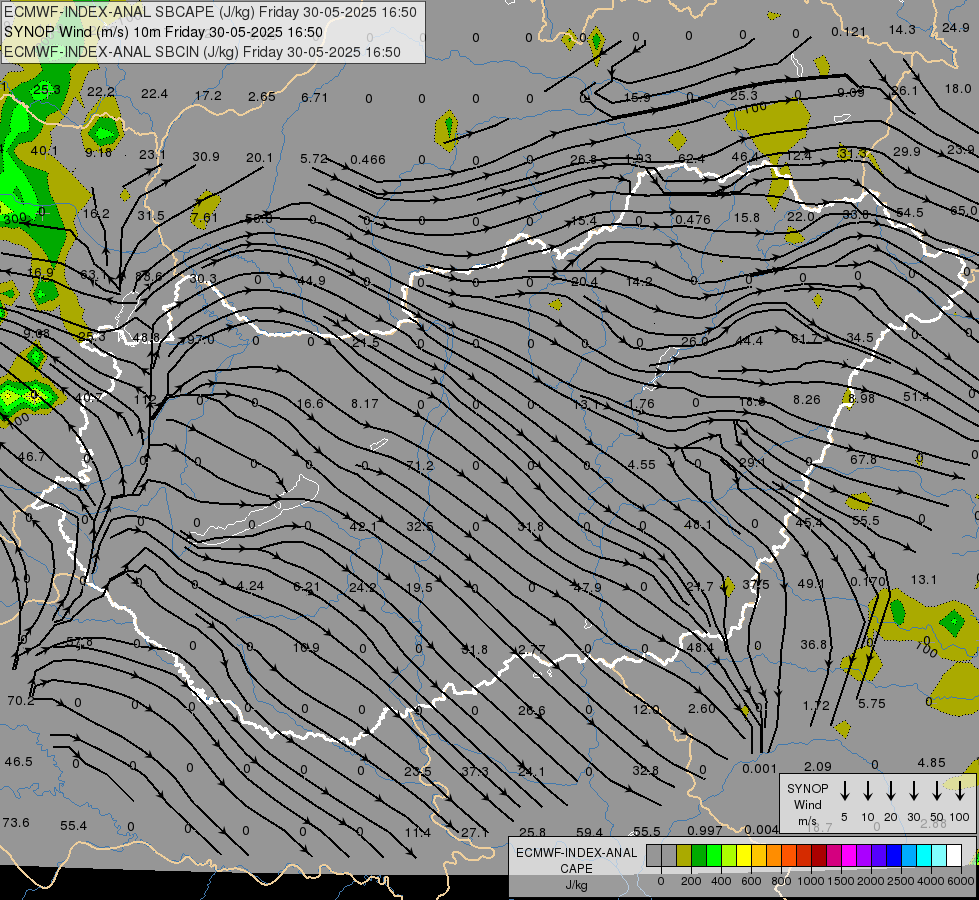This screenshot has height=900, width=979.
Task: Click the SYNOP Wind 10m title line
Action: 164,32
